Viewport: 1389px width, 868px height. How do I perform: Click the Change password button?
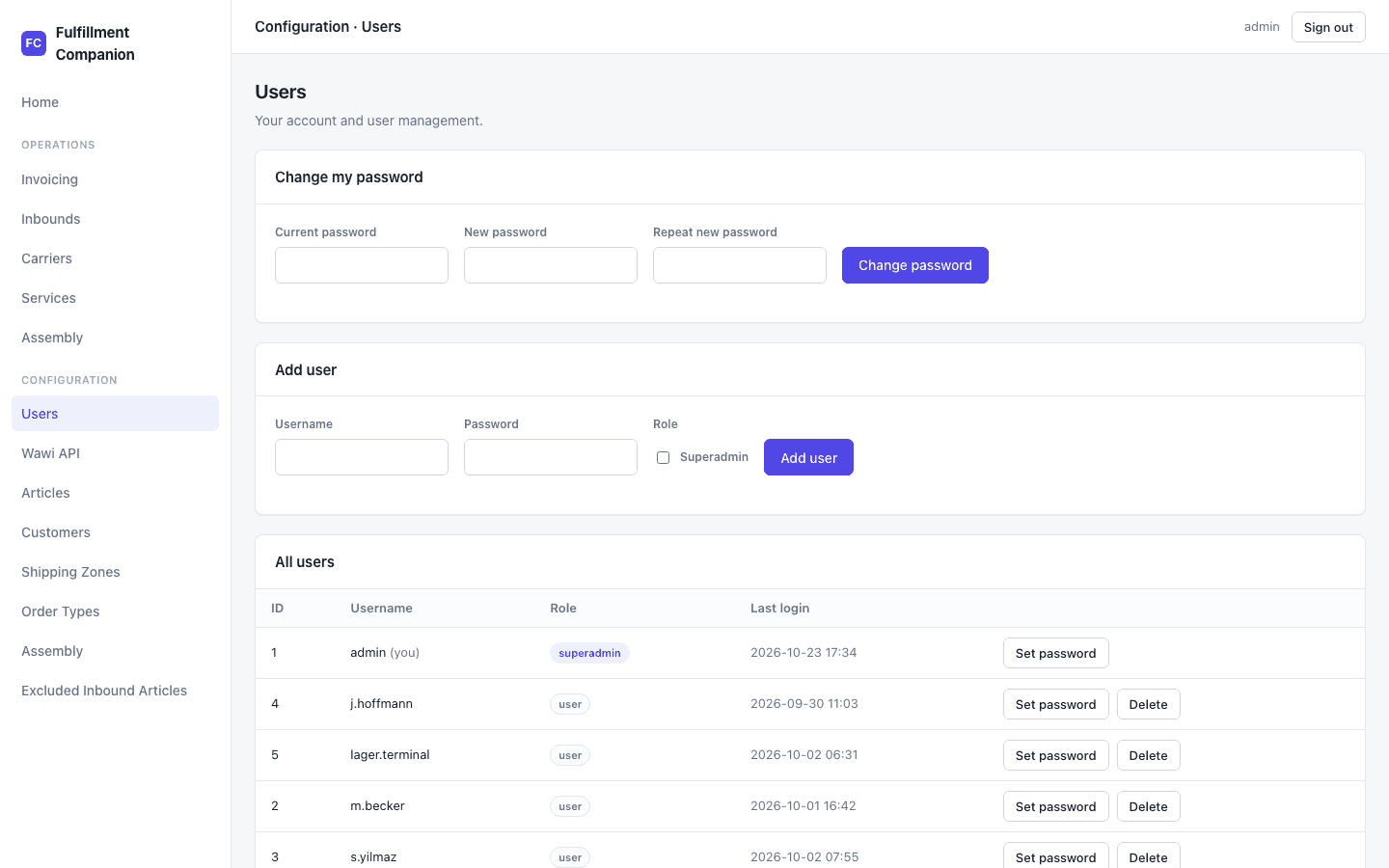[915, 265]
